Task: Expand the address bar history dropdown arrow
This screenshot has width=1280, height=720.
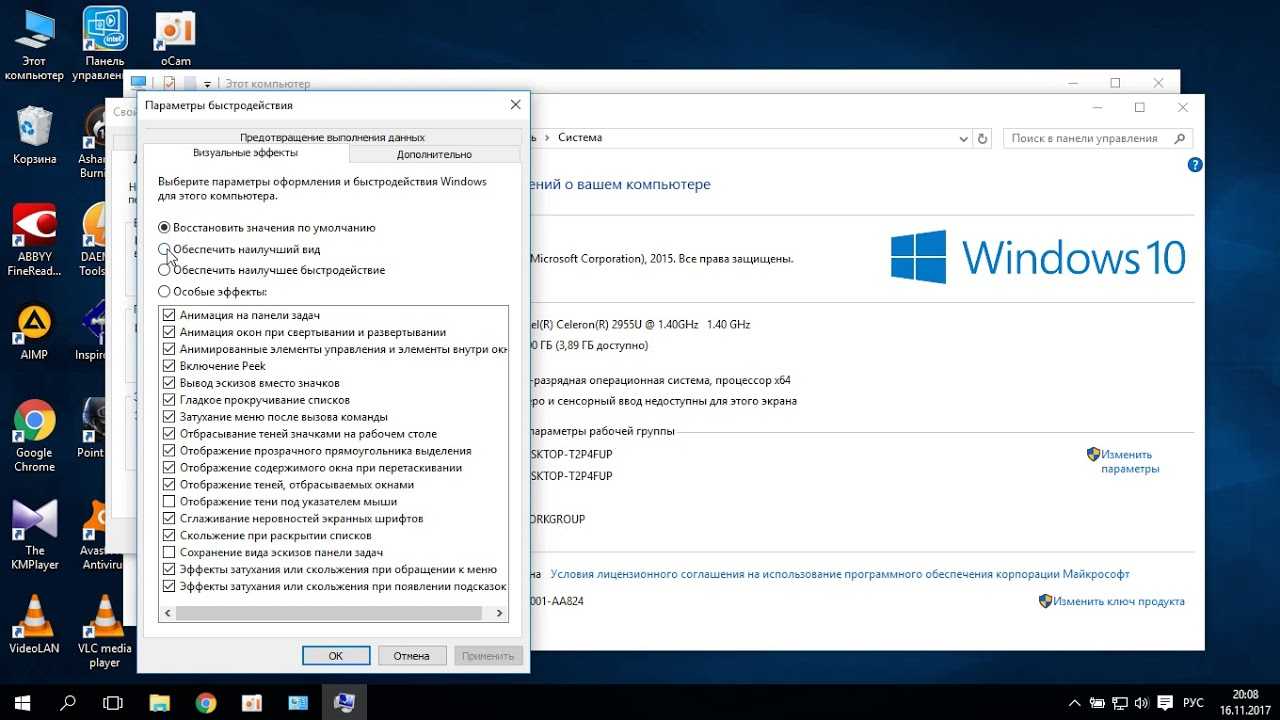Action: [x=963, y=139]
